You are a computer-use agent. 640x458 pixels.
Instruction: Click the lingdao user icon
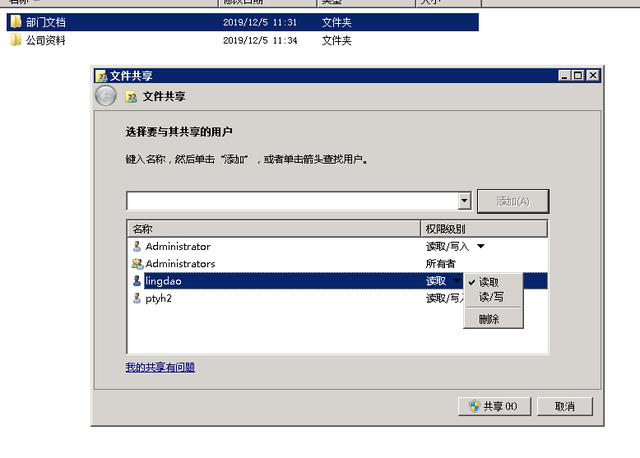click(x=137, y=281)
